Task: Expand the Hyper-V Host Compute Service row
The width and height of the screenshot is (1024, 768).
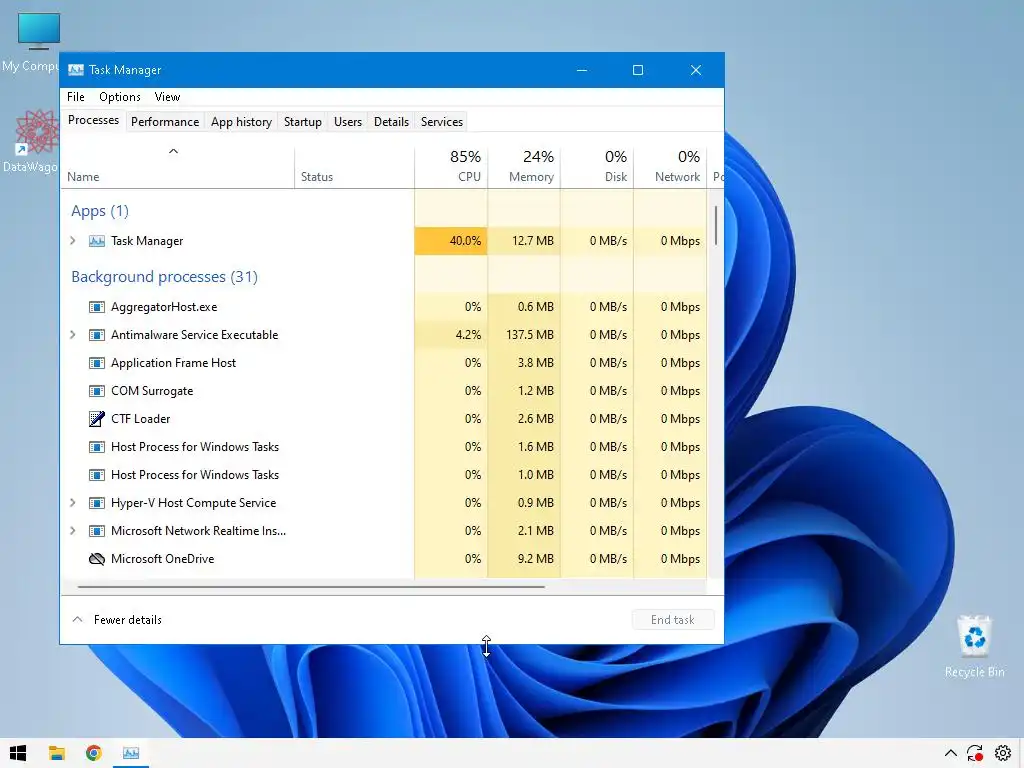Action: (72, 504)
